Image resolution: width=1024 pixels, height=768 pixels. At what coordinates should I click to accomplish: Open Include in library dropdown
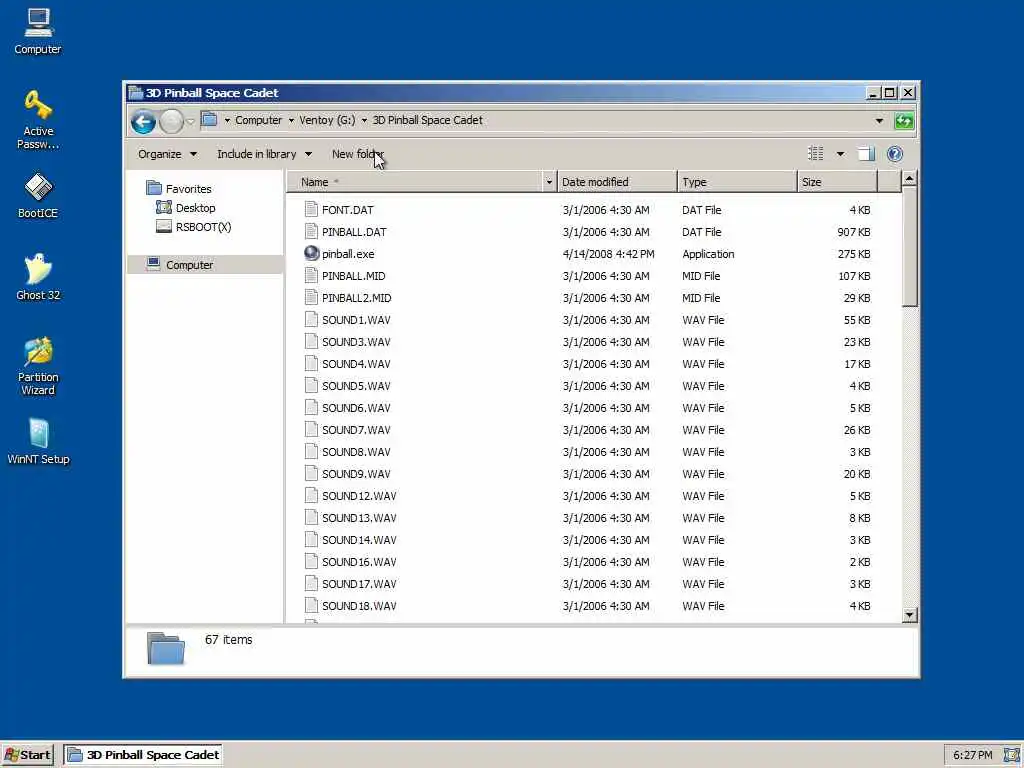click(x=264, y=154)
